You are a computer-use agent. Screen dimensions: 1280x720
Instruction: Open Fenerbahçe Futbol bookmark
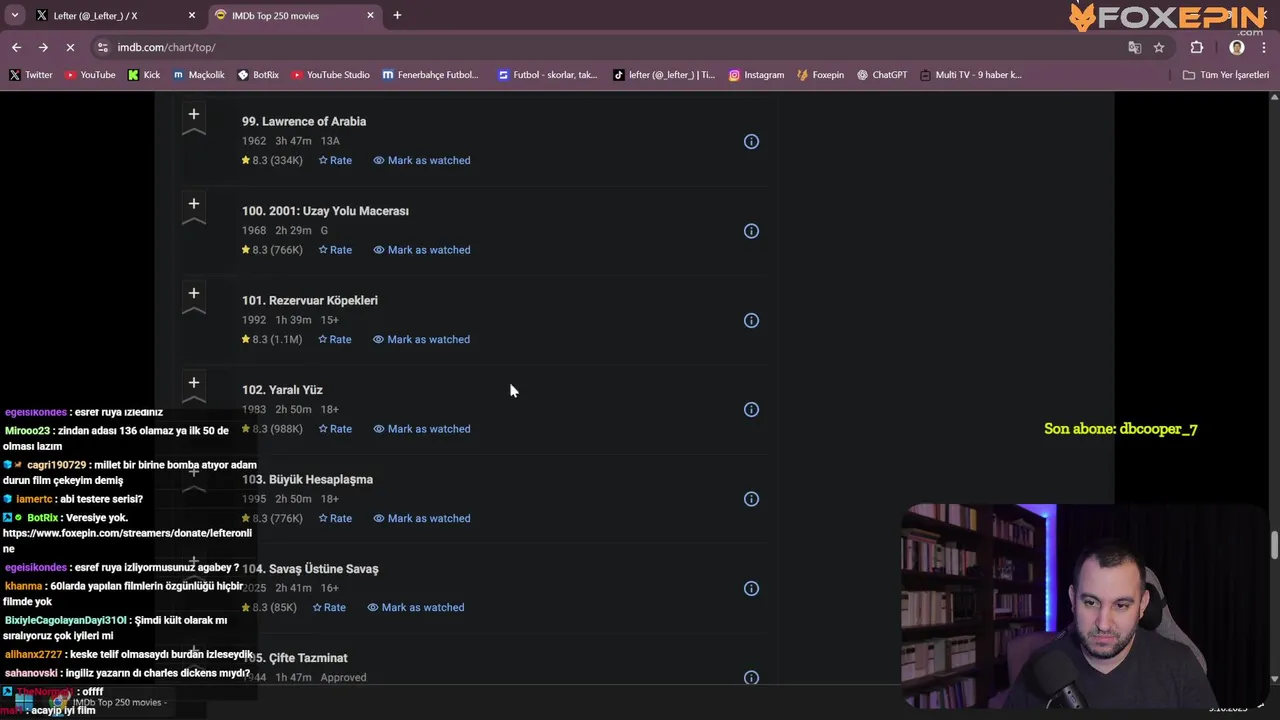[431, 75]
